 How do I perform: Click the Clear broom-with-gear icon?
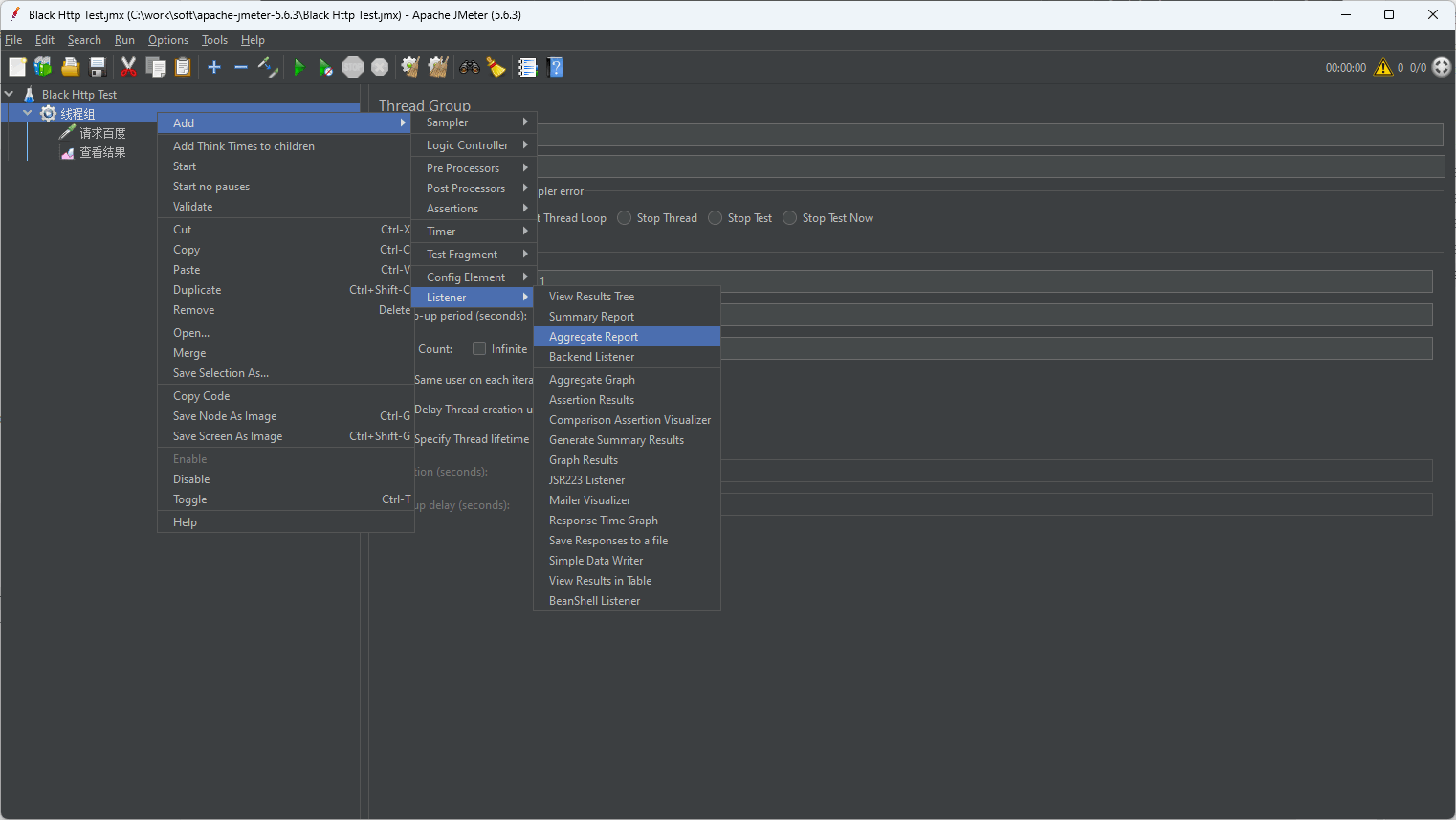(x=410, y=67)
